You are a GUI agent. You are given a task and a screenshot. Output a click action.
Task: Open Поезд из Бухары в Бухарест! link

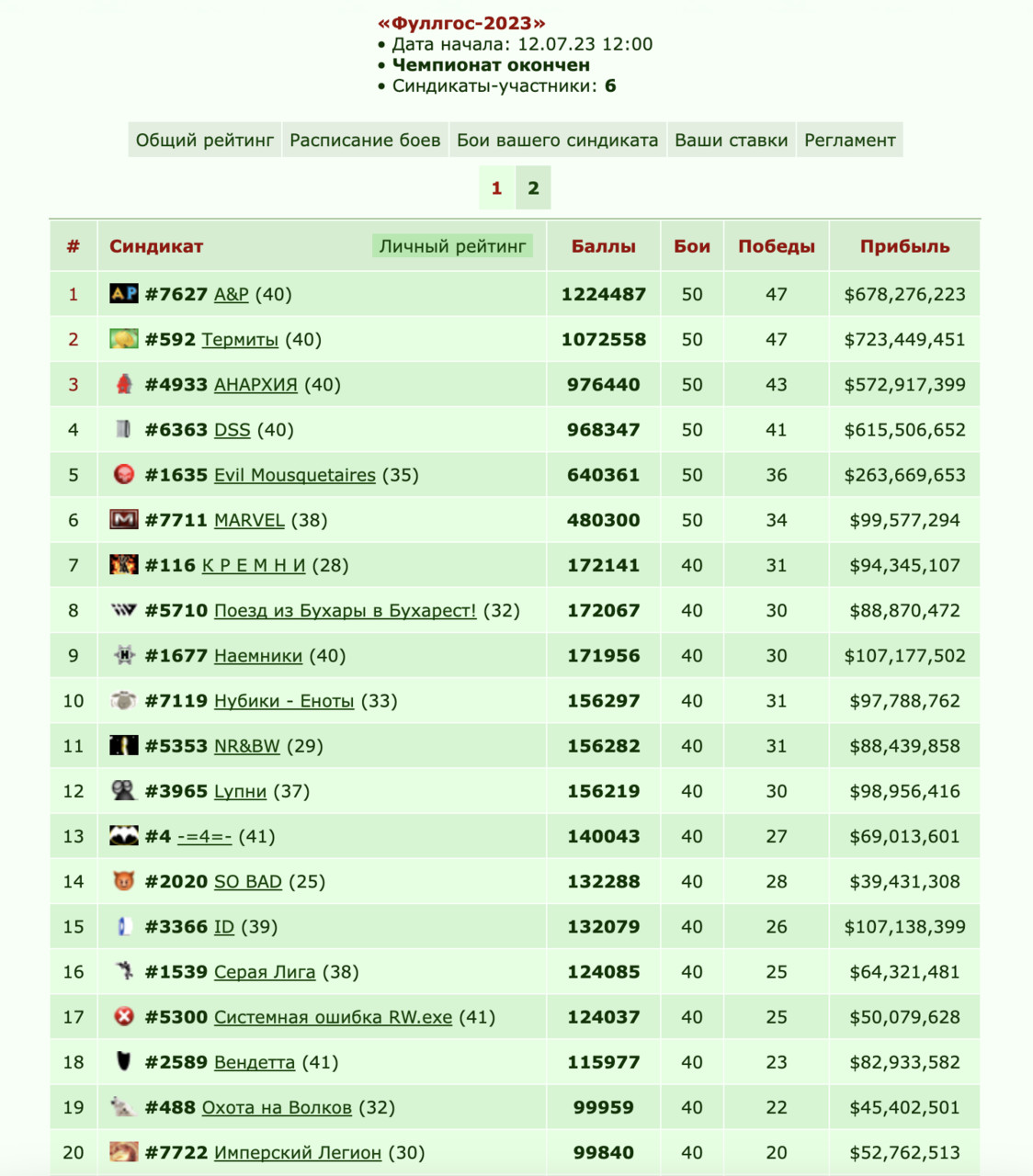[x=346, y=610]
